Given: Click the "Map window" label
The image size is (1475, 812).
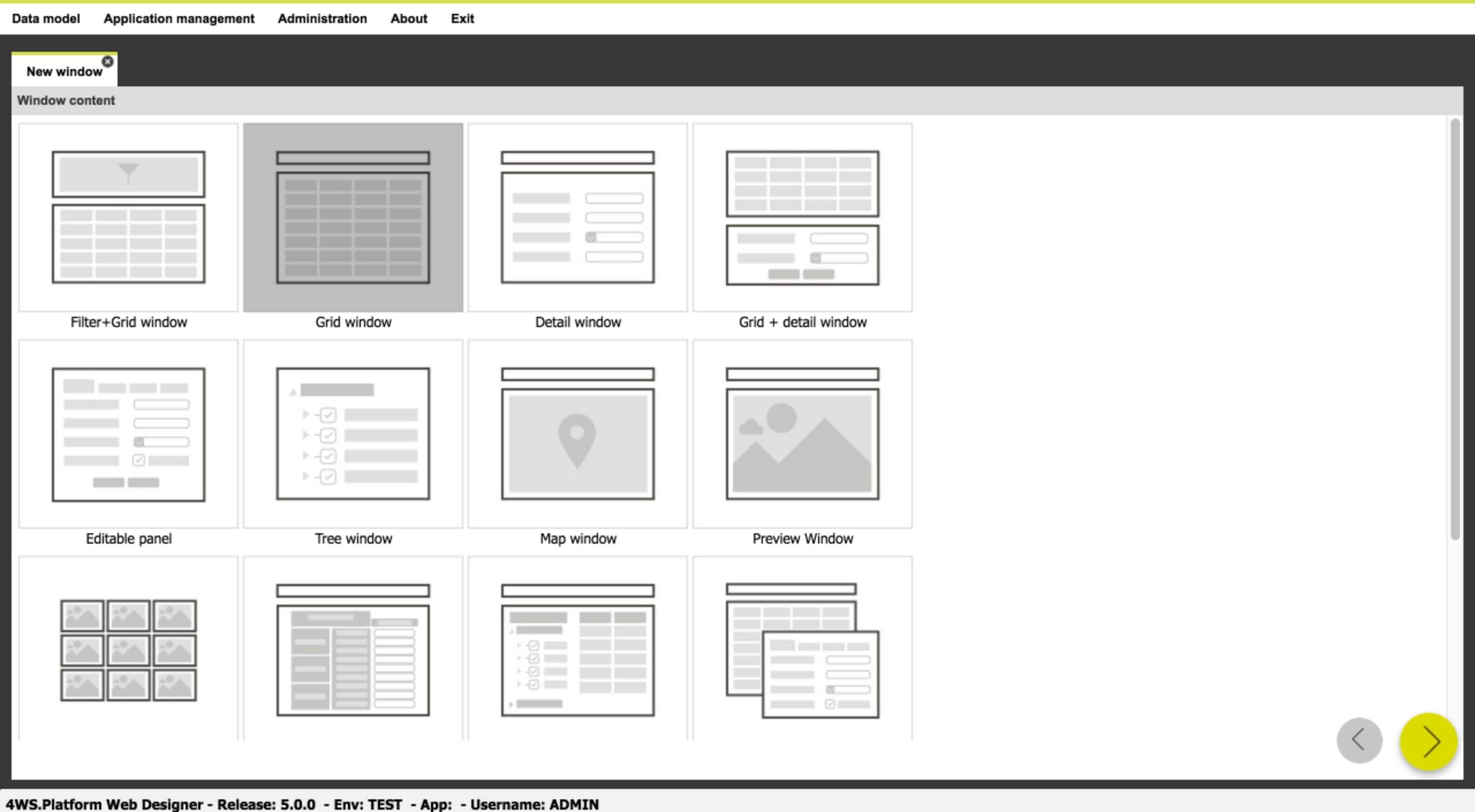Looking at the screenshot, I should (x=578, y=538).
